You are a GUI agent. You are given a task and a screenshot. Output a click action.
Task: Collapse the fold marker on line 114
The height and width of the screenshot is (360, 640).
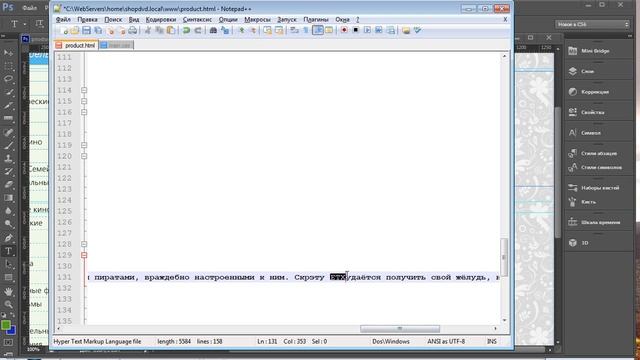click(x=84, y=90)
